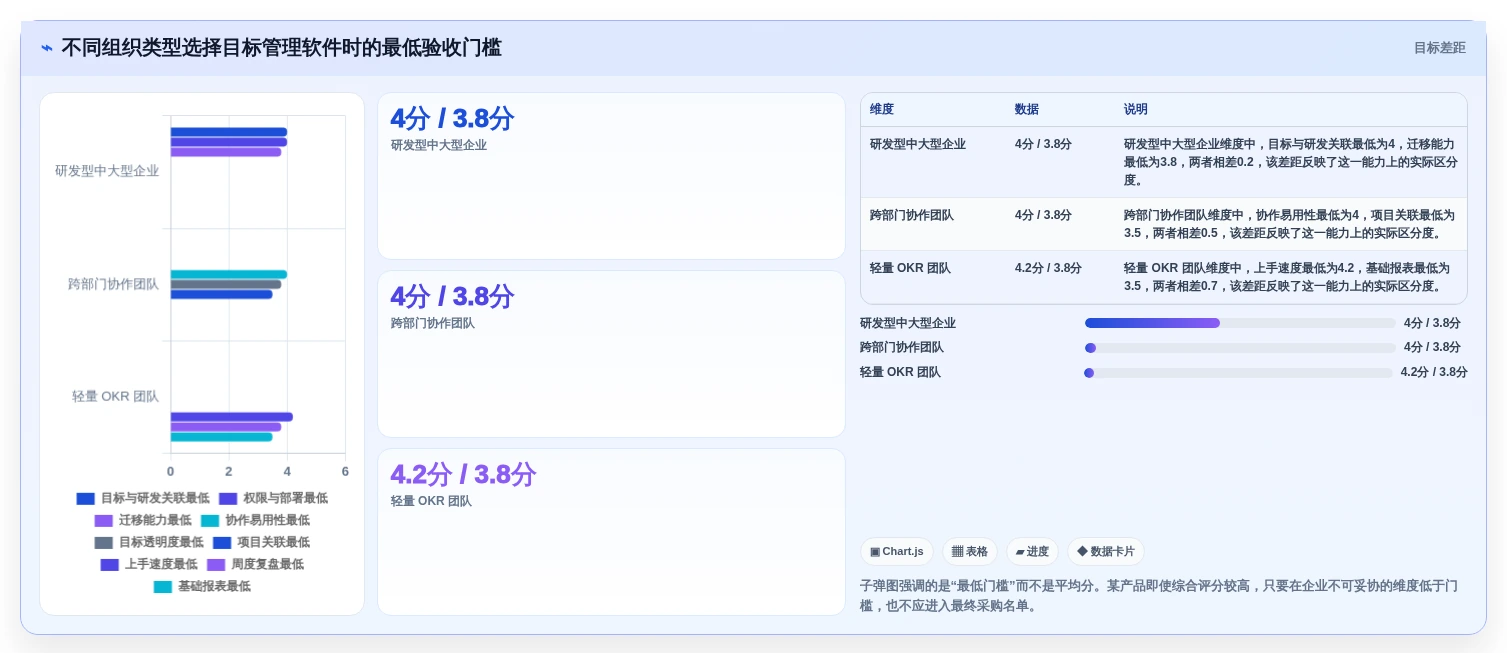Click the x-axis tick value 6
The height and width of the screenshot is (653, 1507).
tap(345, 471)
